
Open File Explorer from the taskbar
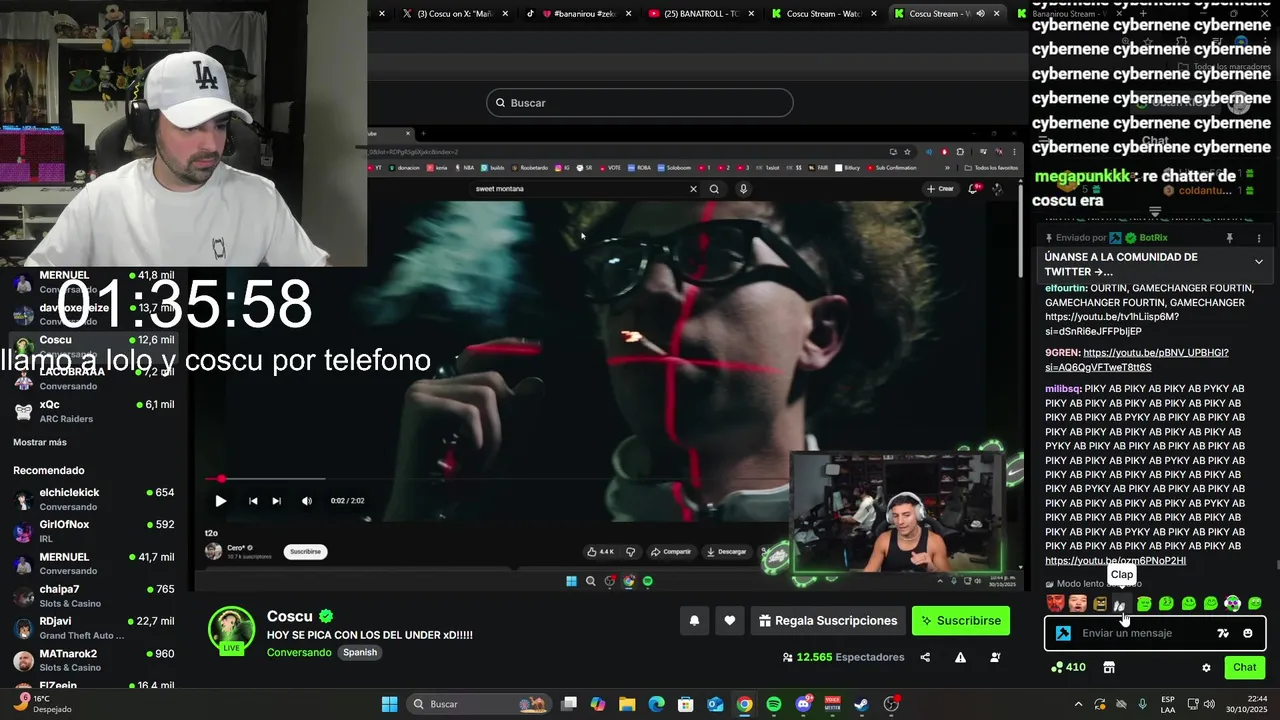(x=627, y=704)
